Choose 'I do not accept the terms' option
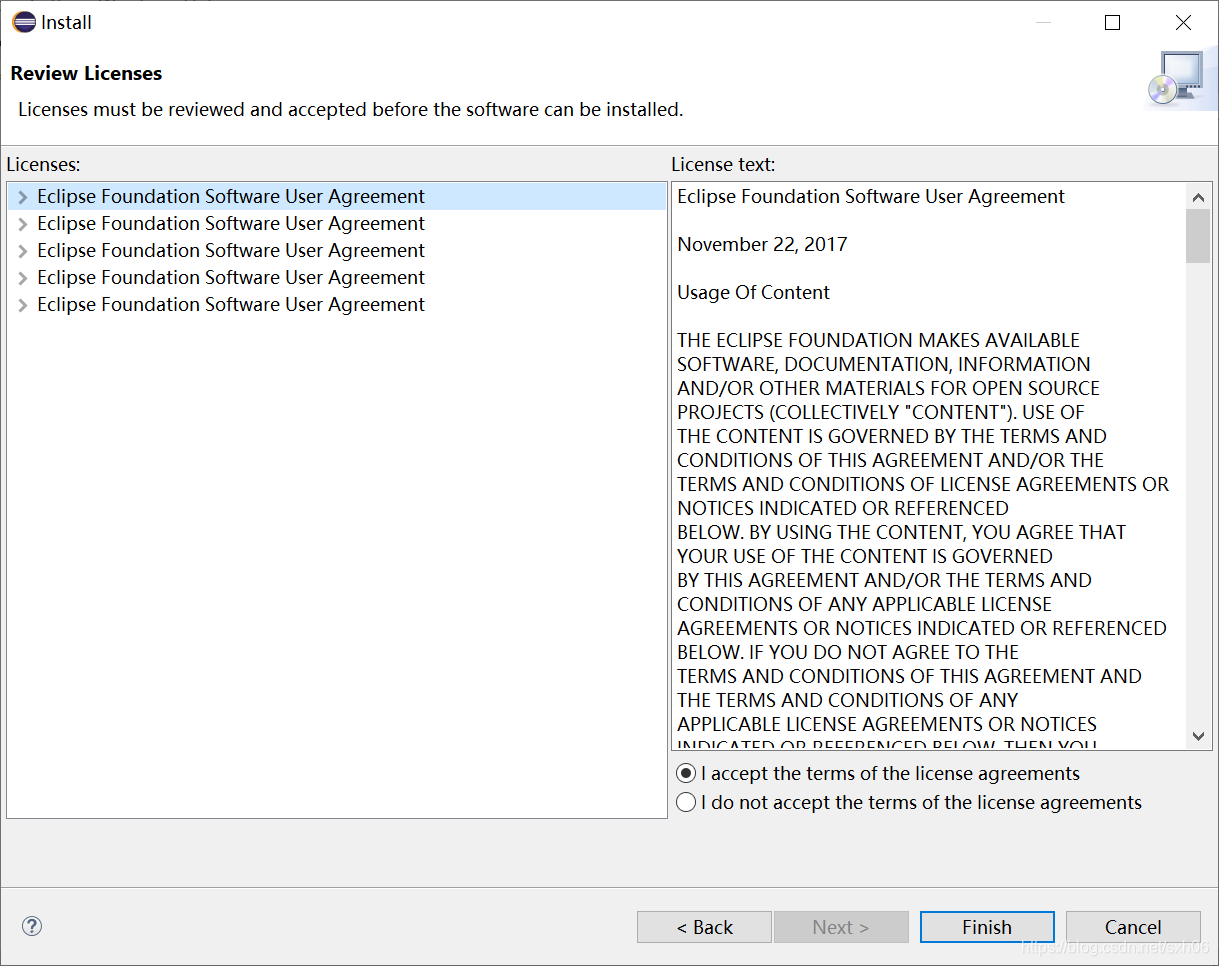The width and height of the screenshot is (1219, 966). pos(909,802)
